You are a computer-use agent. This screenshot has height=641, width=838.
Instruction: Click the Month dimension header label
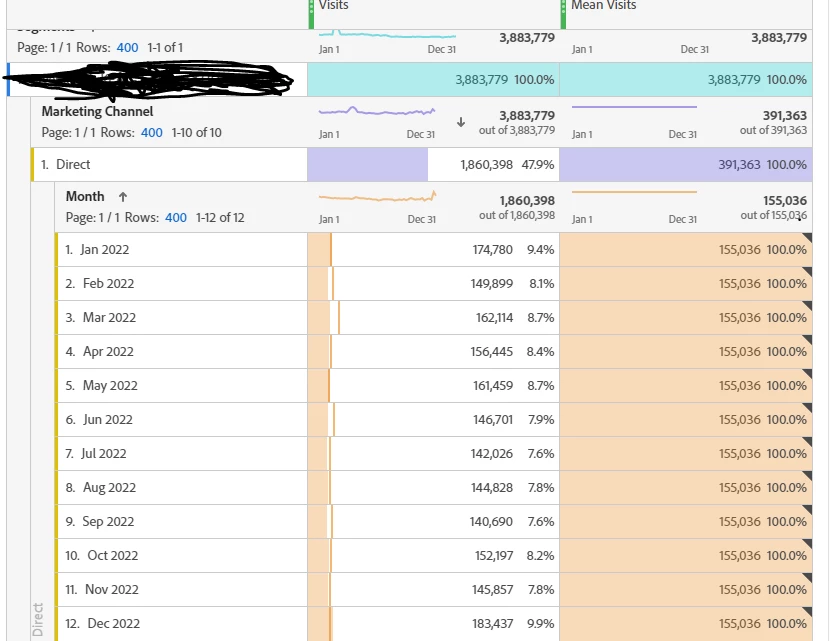pos(85,196)
